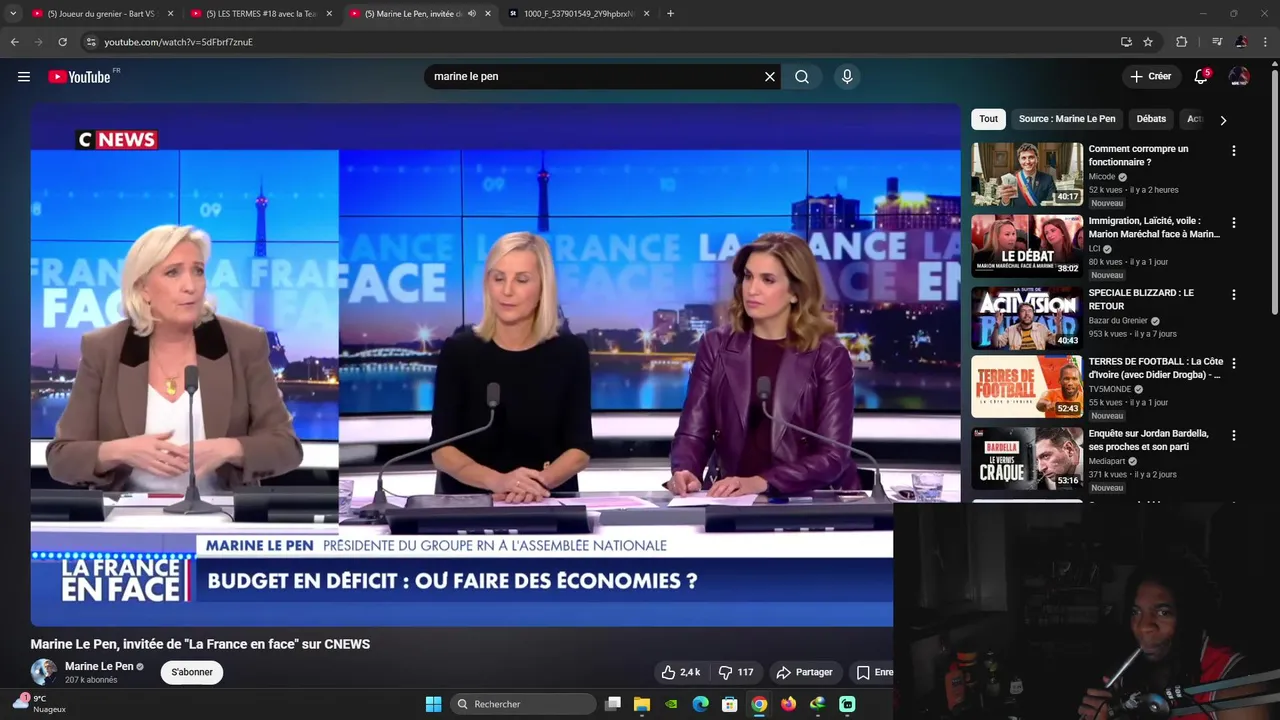Open the TERRES DE FOOTBALL thumbnail
This screenshot has width=1280, height=720.
[x=1027, y=386]
